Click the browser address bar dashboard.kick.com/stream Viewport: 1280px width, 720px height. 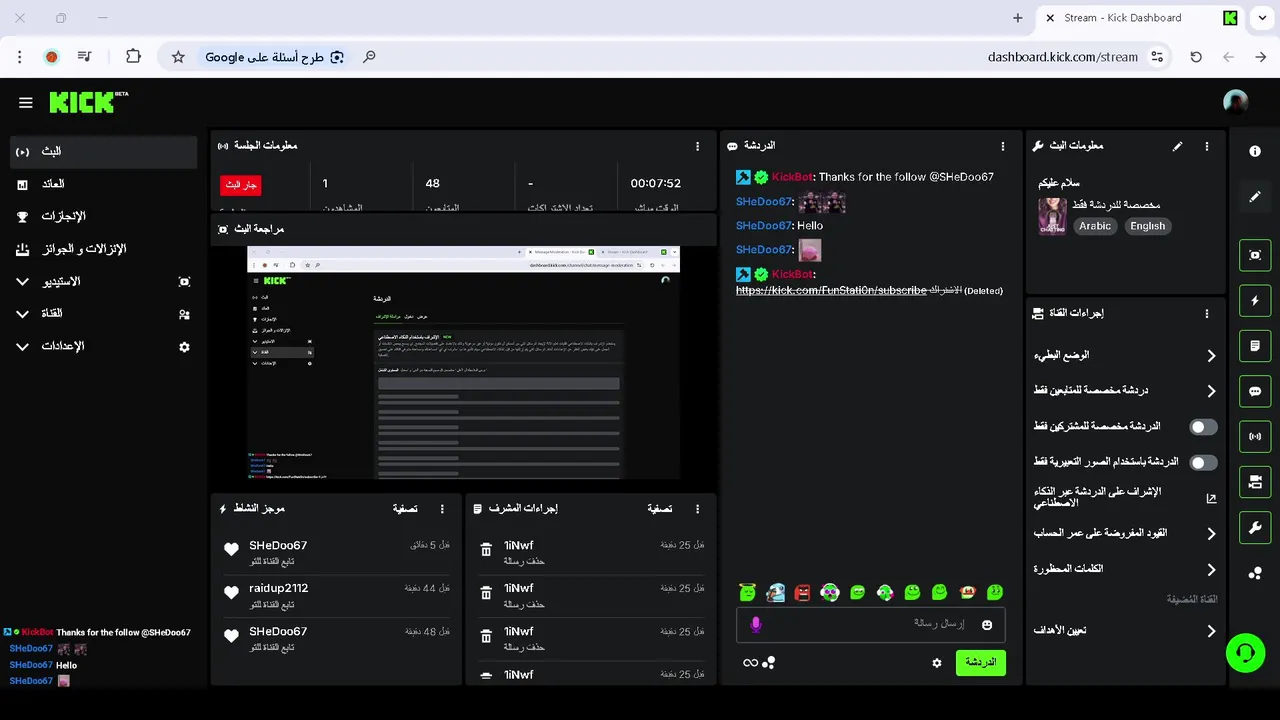coord(1063,57)
